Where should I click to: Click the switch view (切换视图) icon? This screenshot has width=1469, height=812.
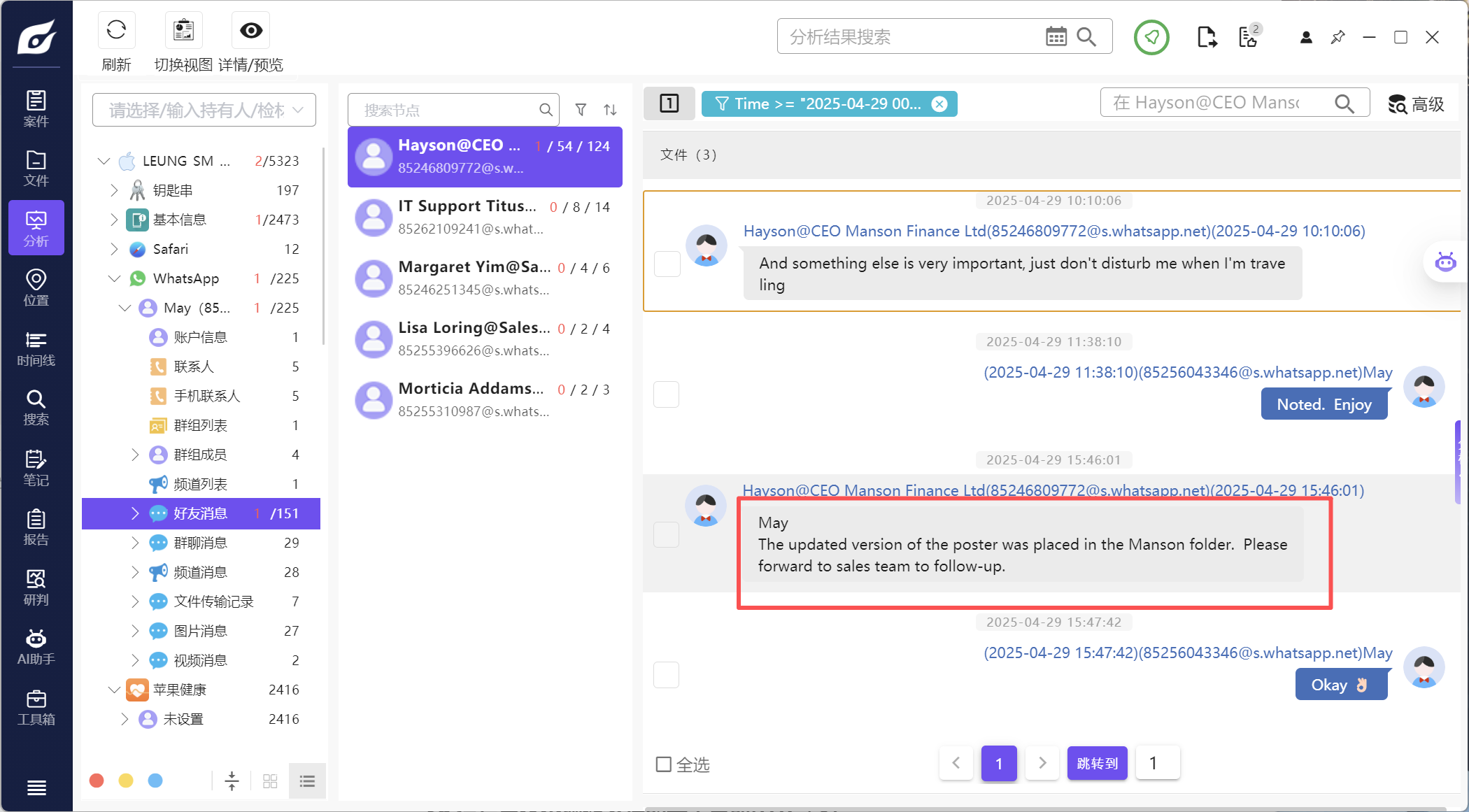pos(183,31)
